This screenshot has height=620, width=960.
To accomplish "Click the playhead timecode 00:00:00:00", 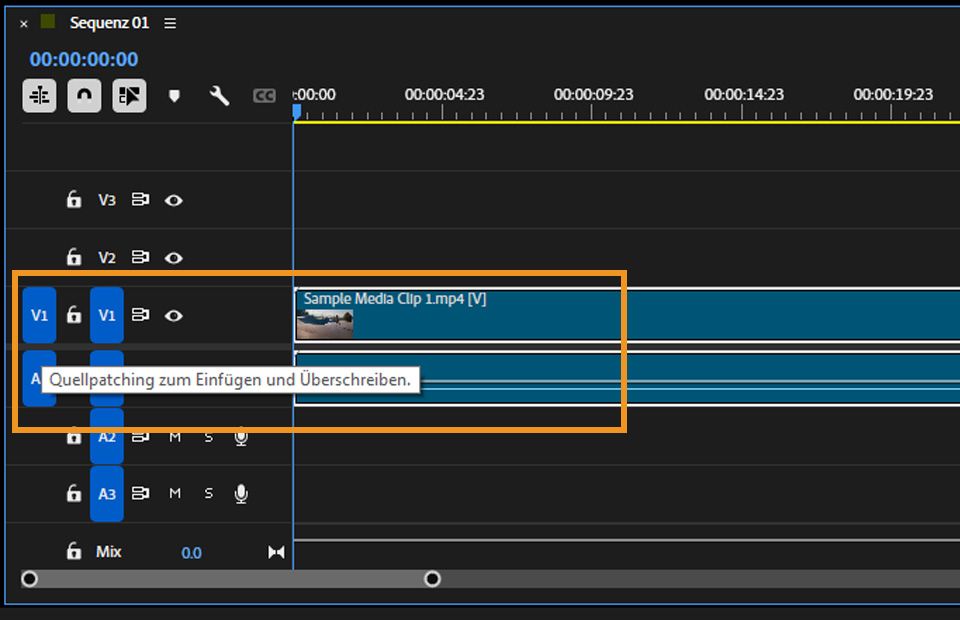I will pyautogui.click(x=84, y=60).
